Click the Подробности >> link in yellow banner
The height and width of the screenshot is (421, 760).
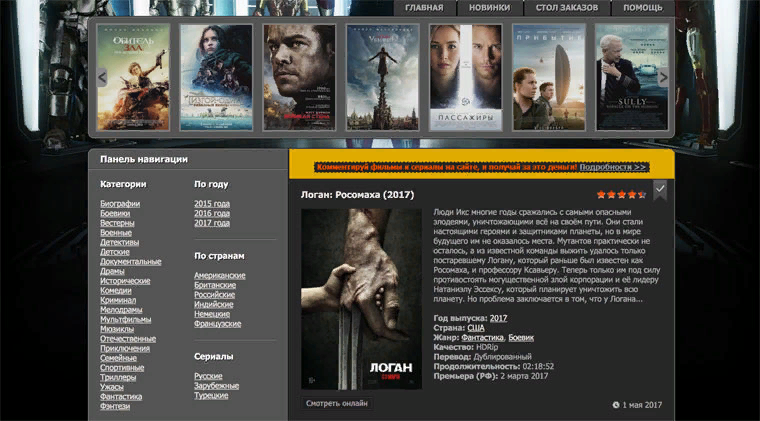[x=613, y=167]
